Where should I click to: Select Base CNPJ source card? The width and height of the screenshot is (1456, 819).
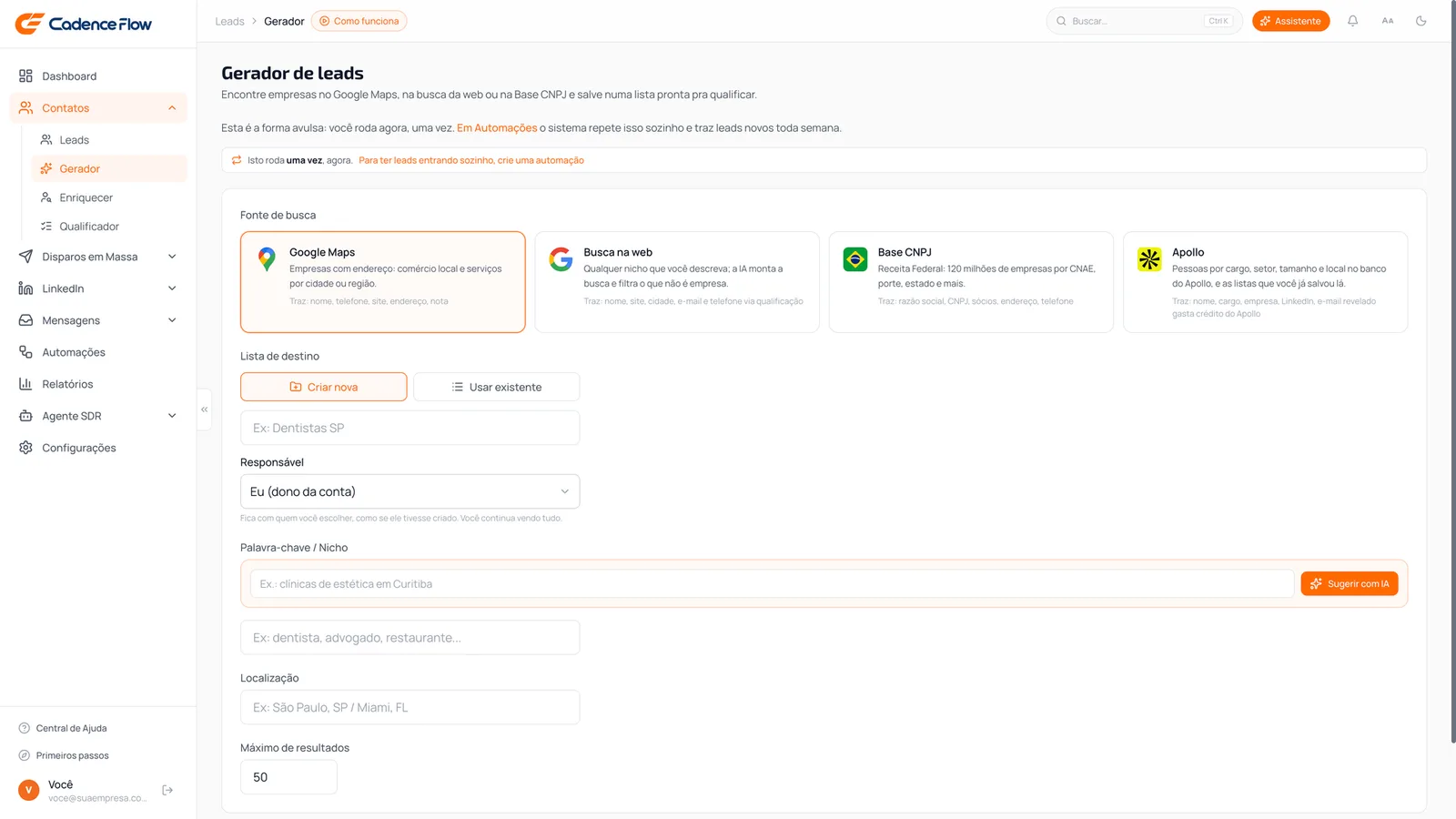(x=971, y=282)
